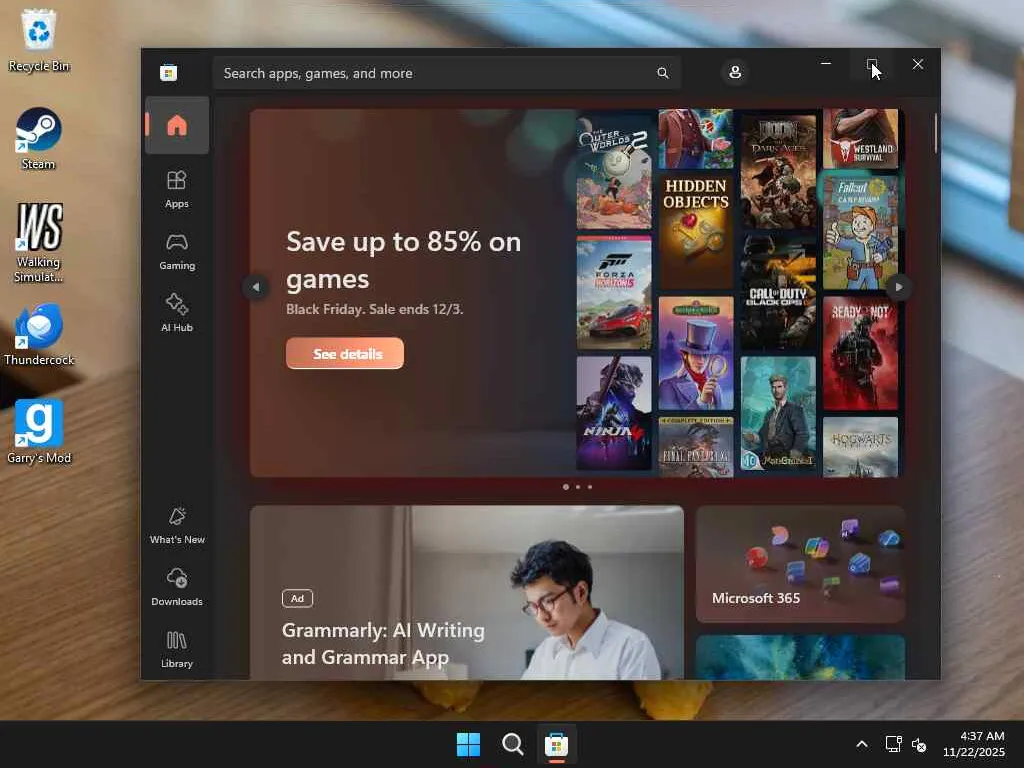Open the detective with magnifying glass game tile
1024x768 pixels.
696,353
